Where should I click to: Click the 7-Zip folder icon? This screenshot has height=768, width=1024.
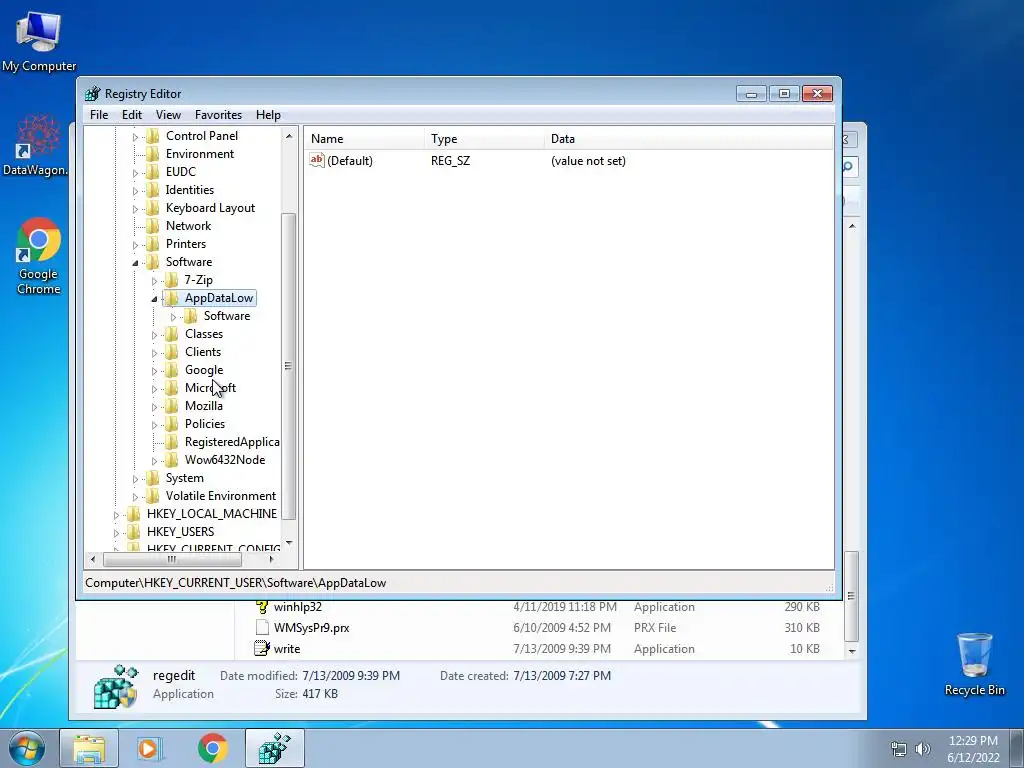(171, 280)
